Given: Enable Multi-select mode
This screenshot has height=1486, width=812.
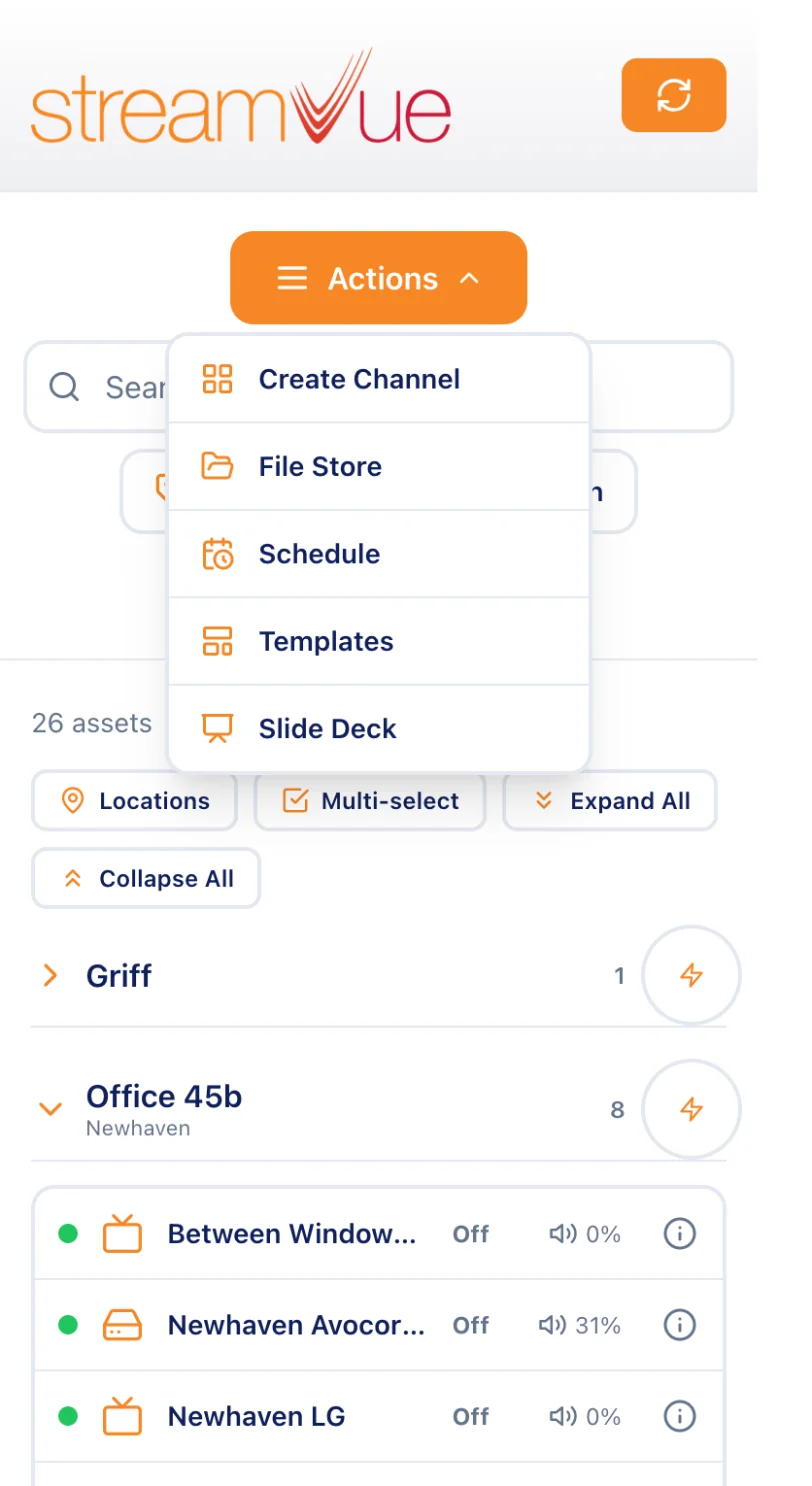Looking at the screenshot, I should coord(370,800).
